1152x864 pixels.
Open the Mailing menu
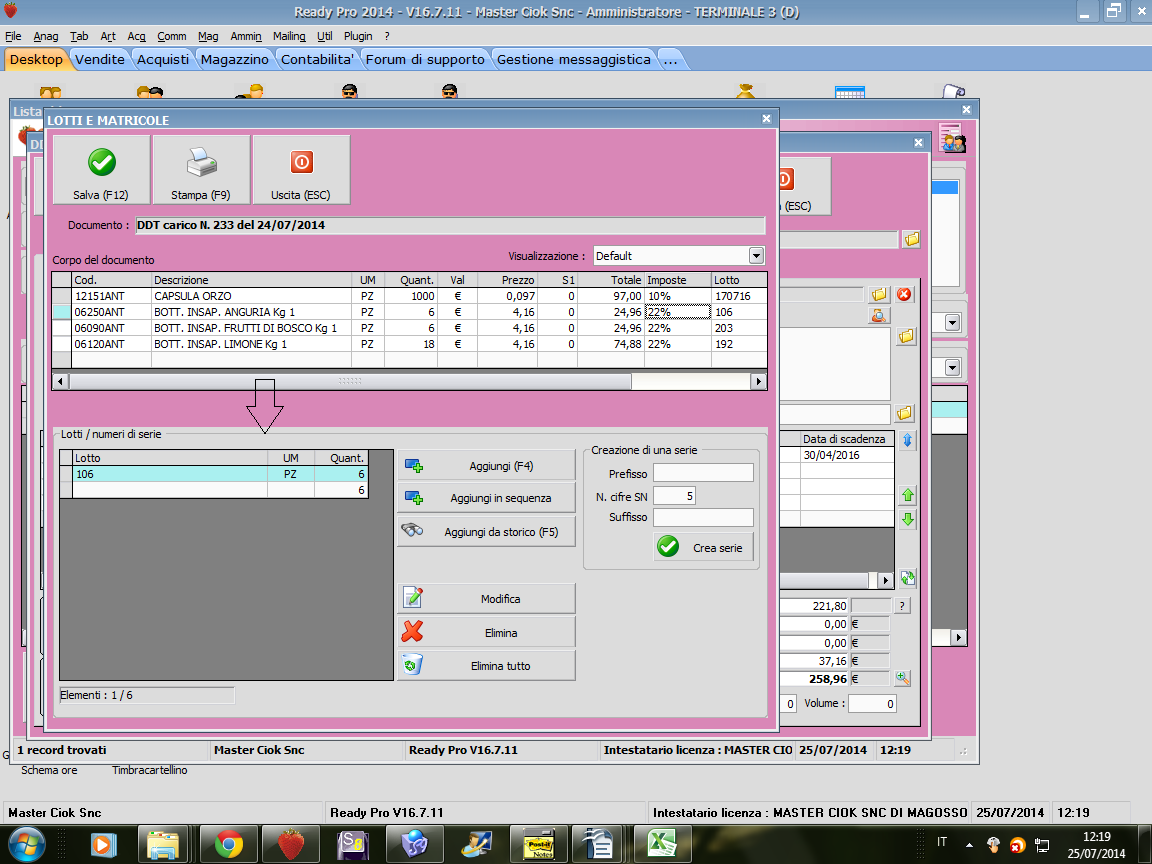click(x=289, y=36)
